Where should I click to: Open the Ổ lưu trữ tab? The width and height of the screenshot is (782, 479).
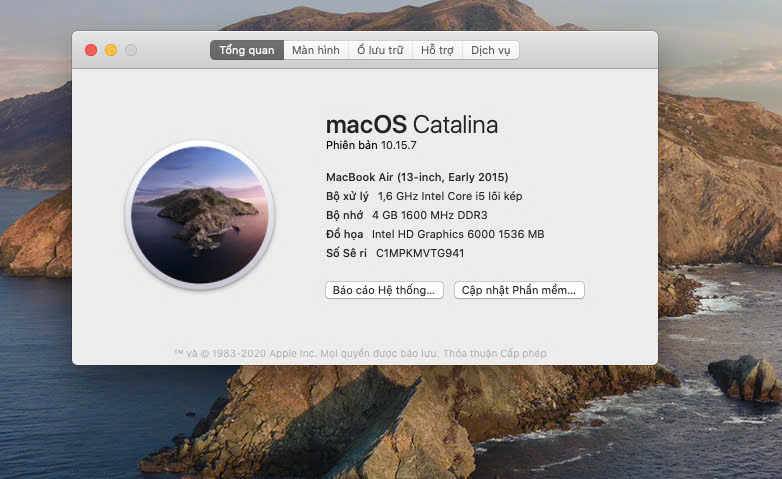click(380, 50)
